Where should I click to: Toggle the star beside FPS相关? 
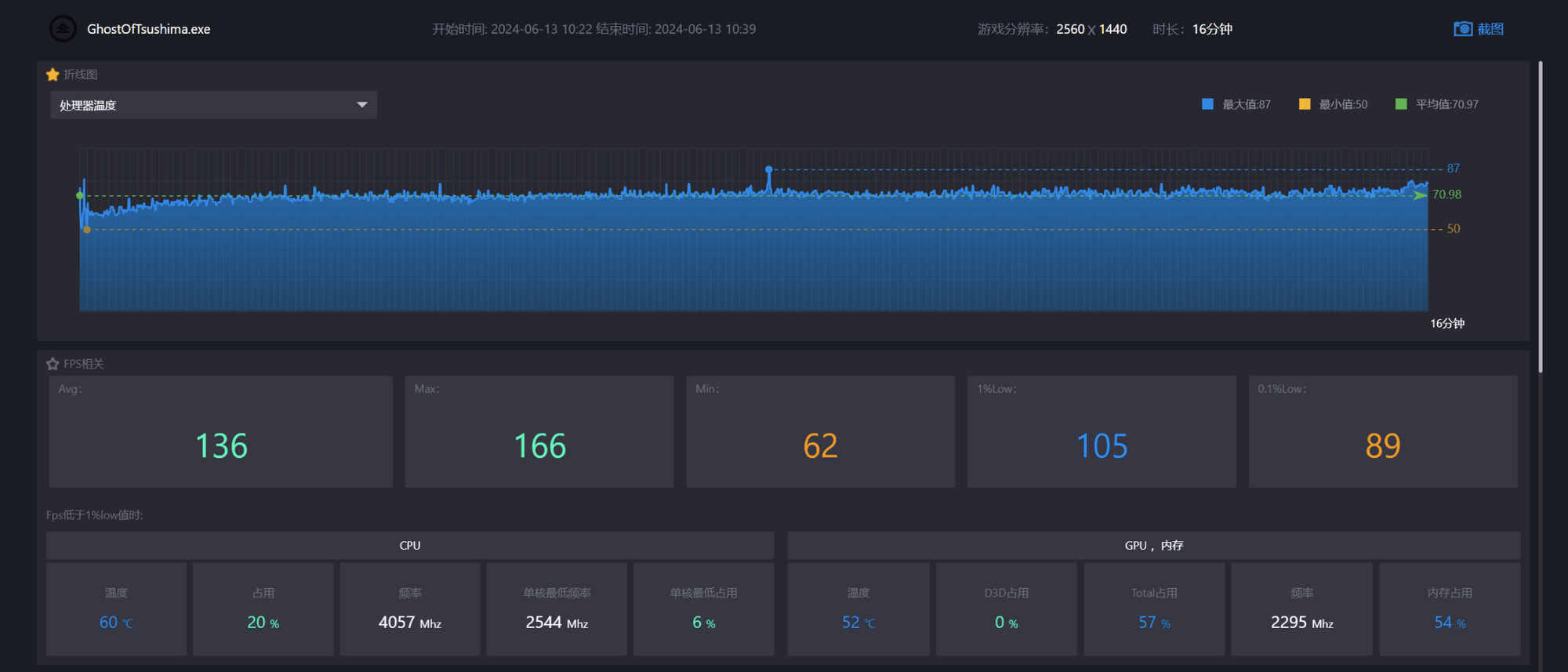click(53, 364)
